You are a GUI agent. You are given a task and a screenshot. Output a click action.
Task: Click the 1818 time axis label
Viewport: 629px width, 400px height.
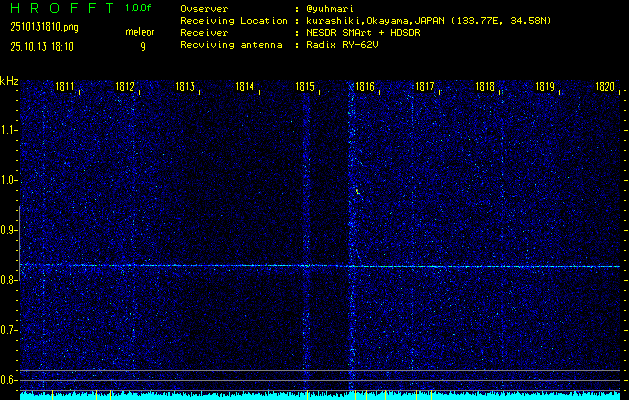coord(485,86)
